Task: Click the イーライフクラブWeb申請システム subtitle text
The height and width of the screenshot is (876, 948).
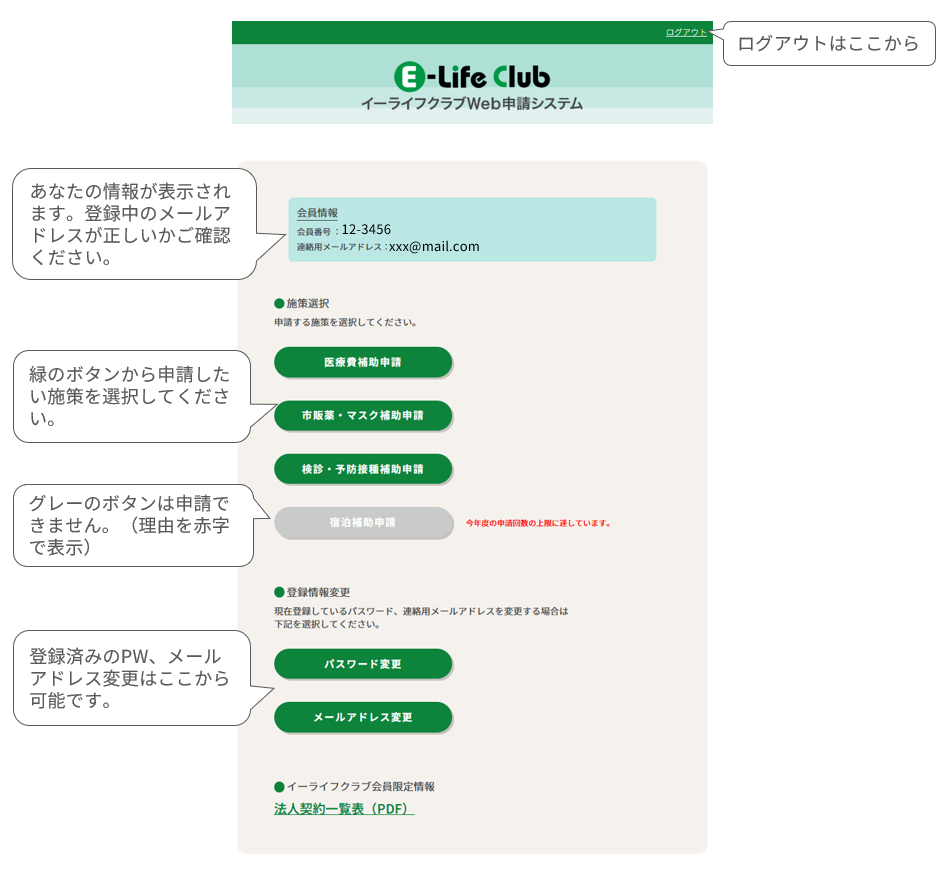Action: [471, 103]
